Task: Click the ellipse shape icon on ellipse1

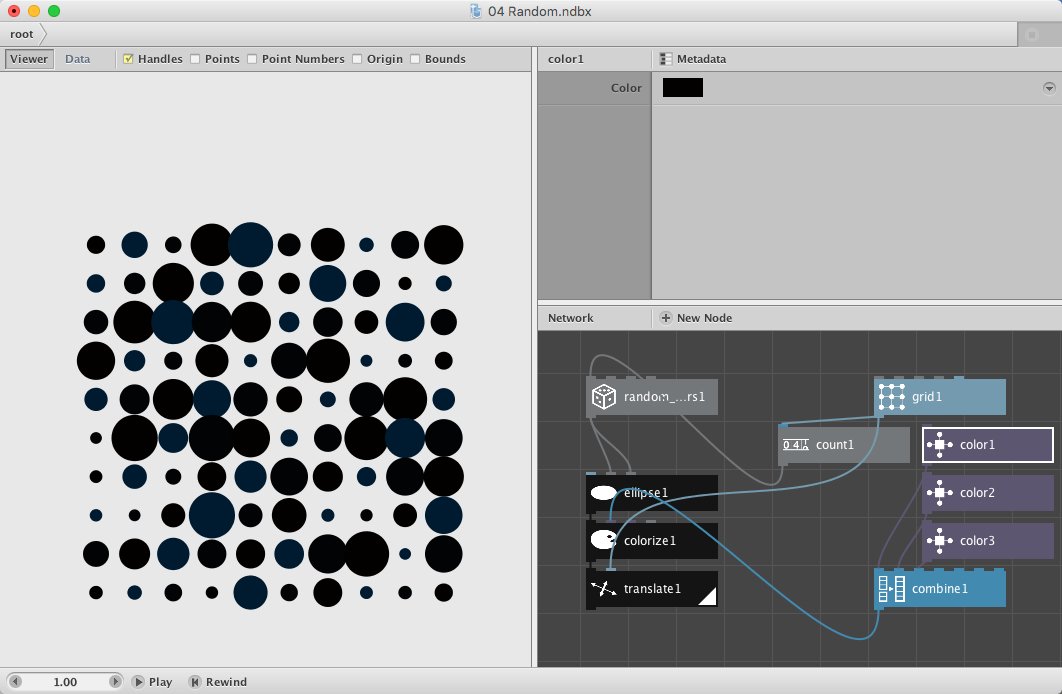Action: pos(601,492)
